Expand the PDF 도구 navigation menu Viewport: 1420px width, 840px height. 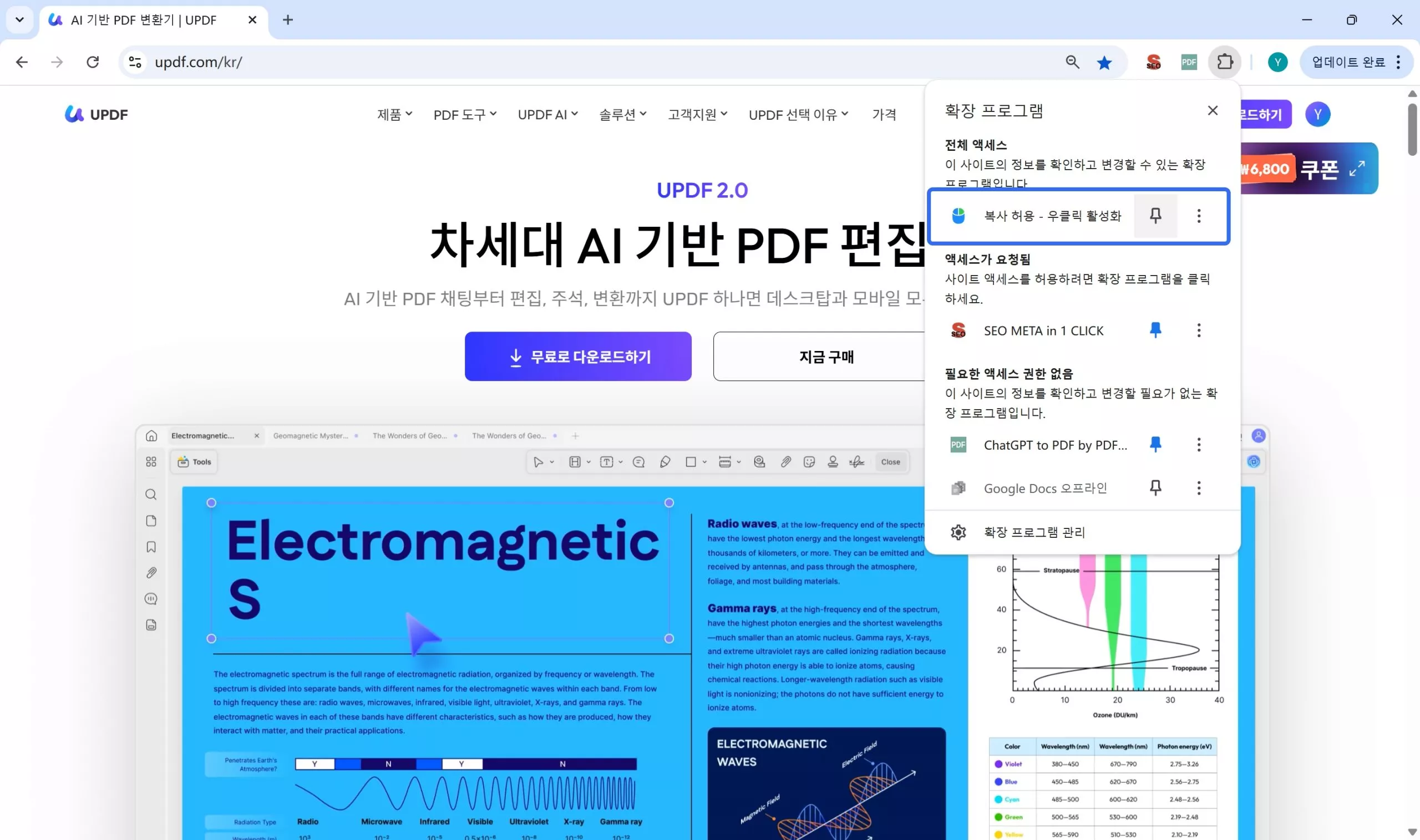[x=465, y=114]
